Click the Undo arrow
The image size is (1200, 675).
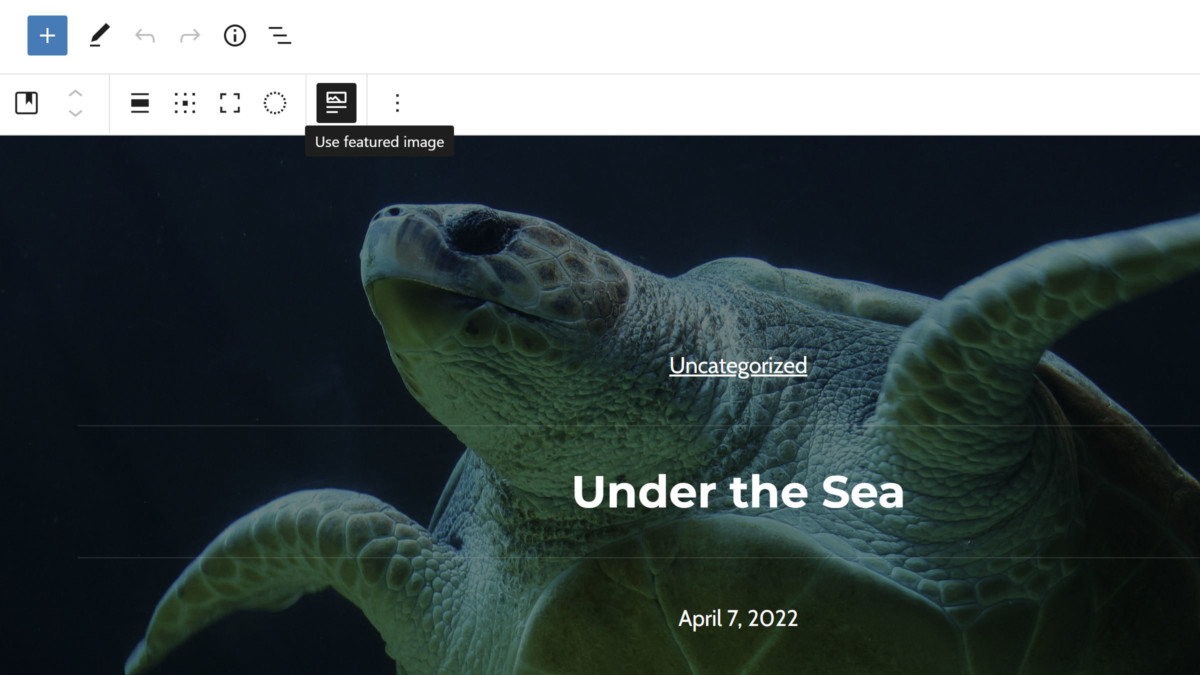(x=144, y=35)
